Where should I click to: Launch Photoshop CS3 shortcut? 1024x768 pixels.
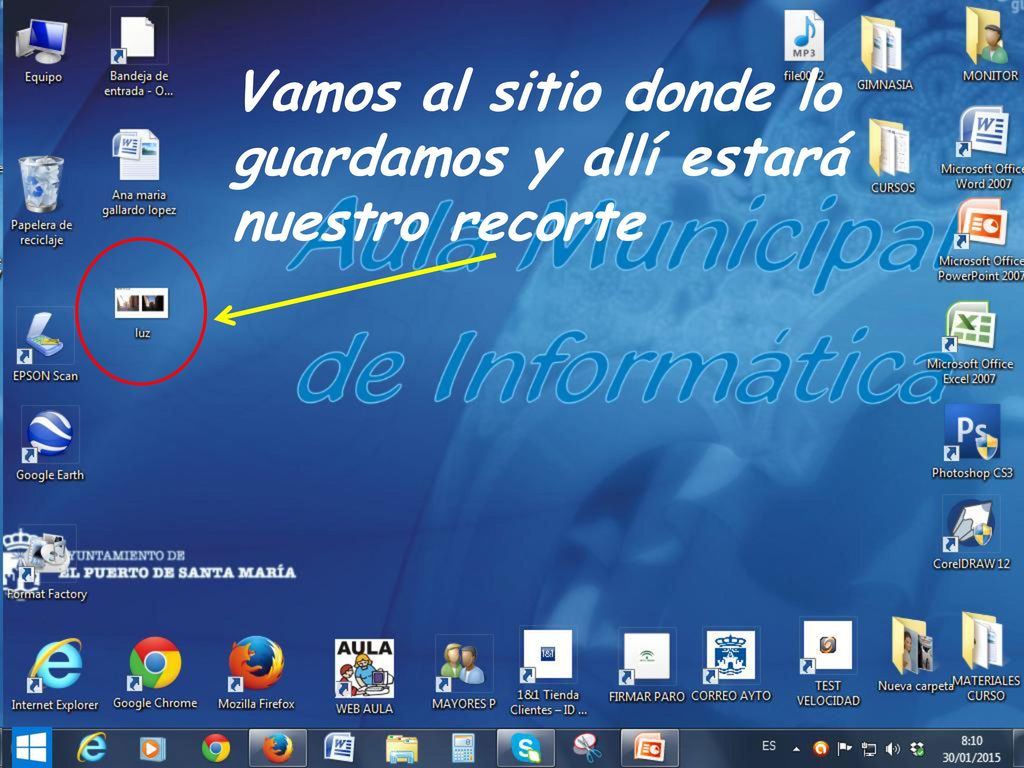972,443
